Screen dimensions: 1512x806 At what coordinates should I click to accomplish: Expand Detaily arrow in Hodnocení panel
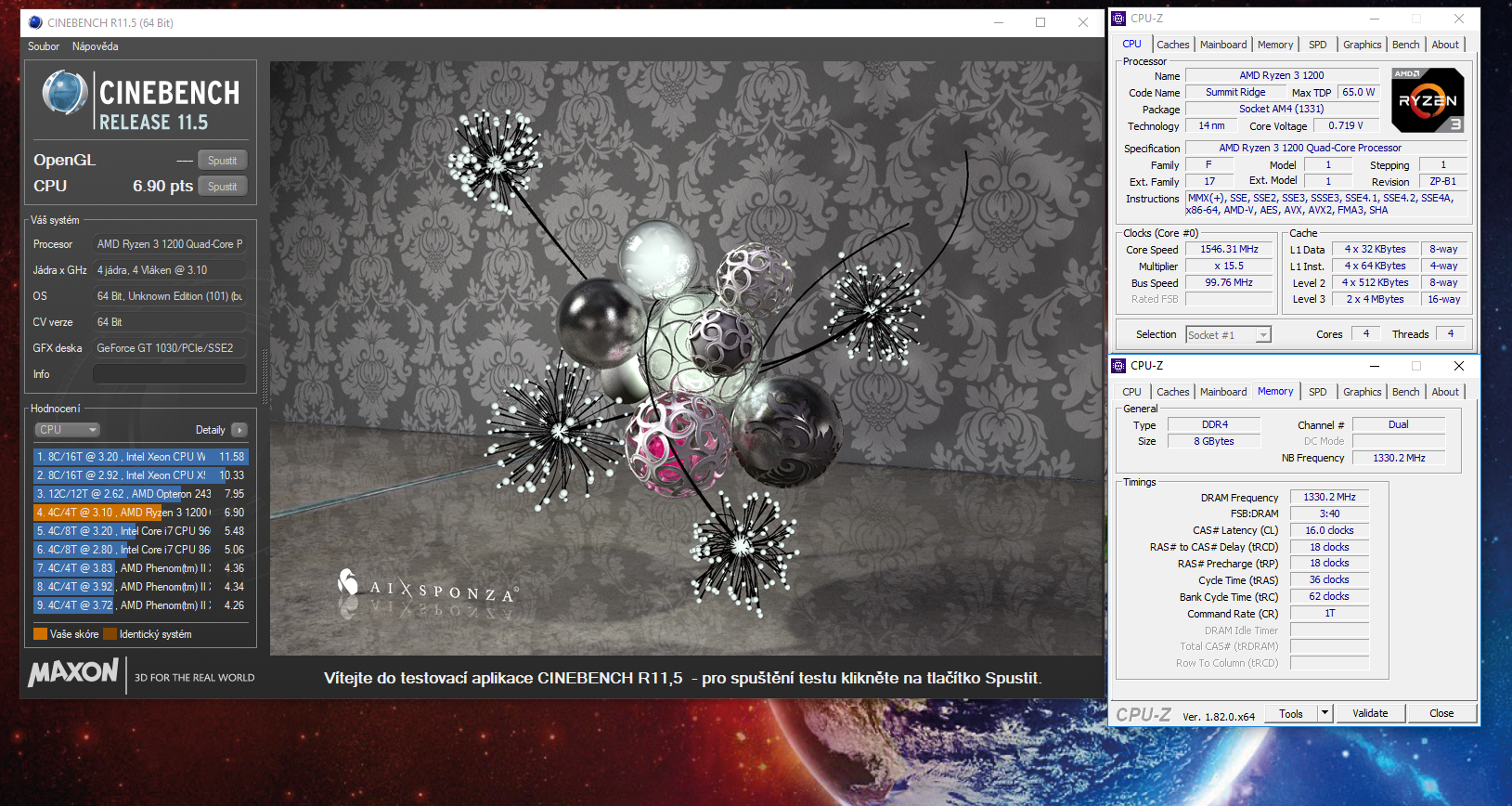click(239, 430)
